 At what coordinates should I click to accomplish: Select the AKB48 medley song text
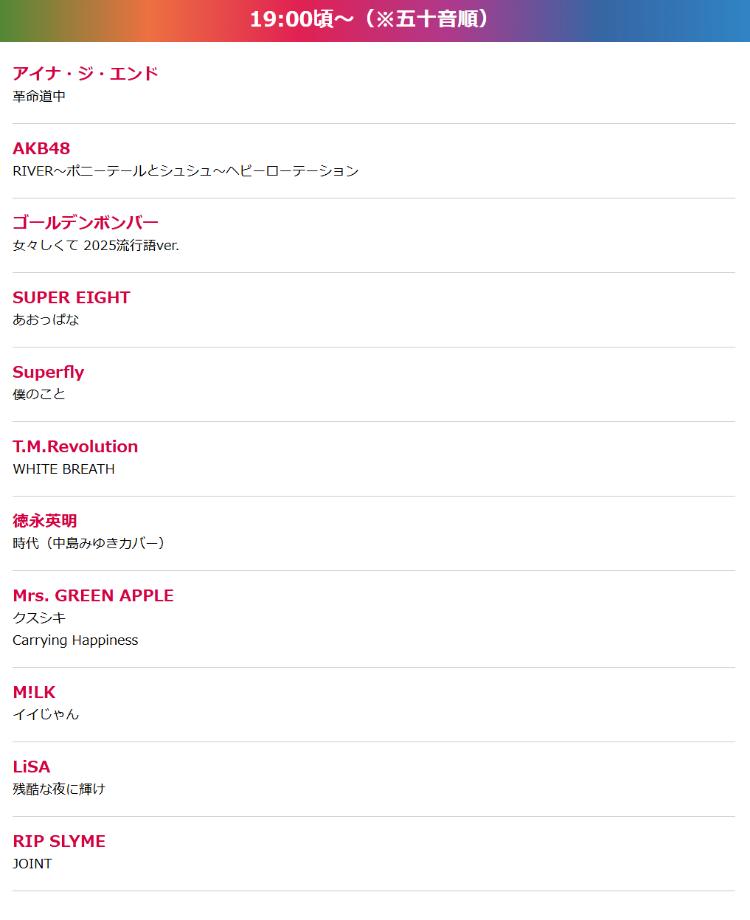pos(185,171)
